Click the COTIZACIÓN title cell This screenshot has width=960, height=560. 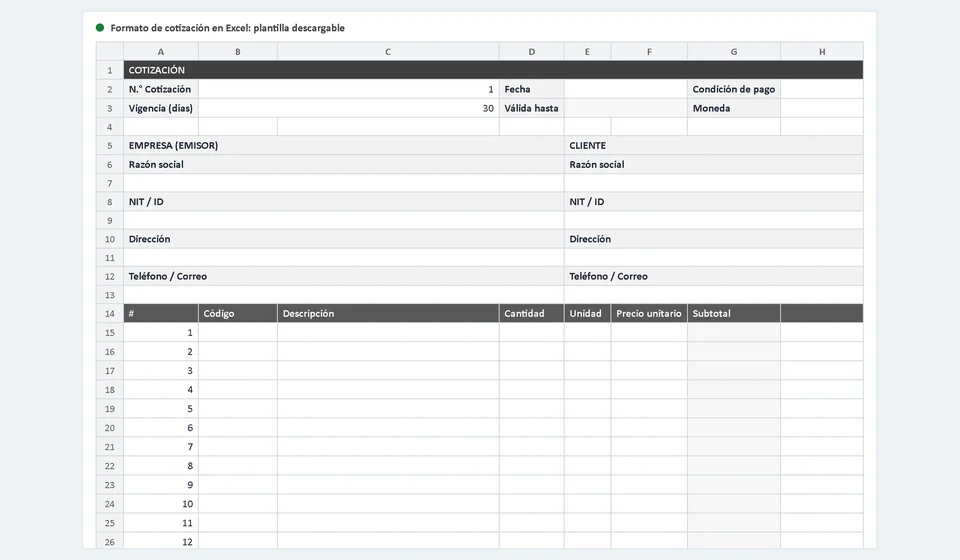coord(493,70)
